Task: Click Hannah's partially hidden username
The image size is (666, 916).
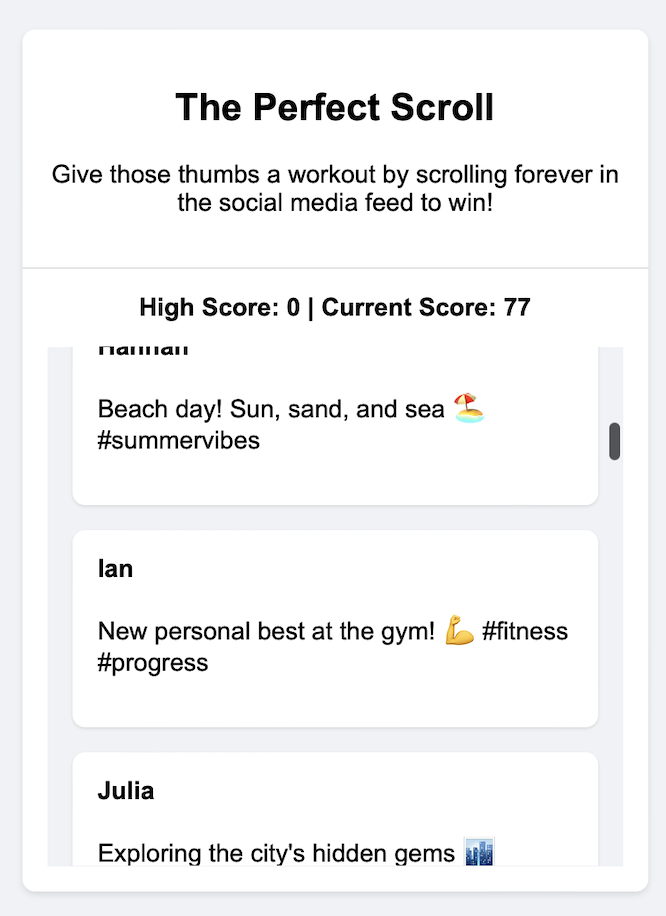Action: 143,351
